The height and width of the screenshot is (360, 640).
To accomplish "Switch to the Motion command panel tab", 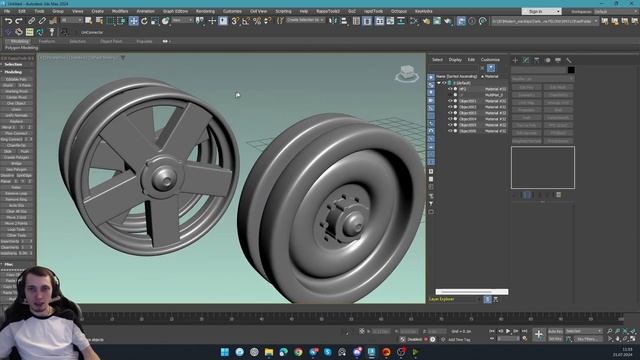I will pyautogui.click(x=547, y=60).
